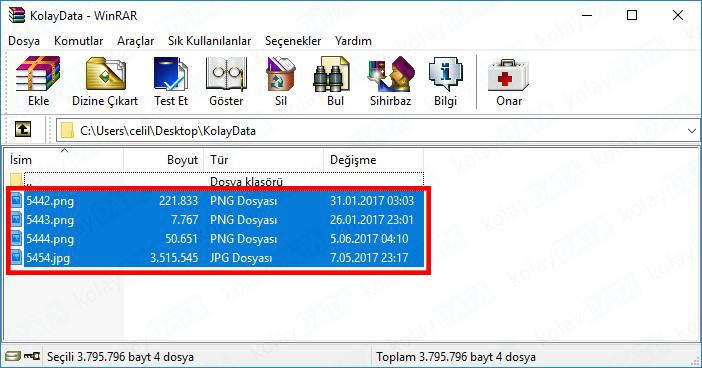
Task: Click Dosya klasörü type text
Action: (x=246, y=181)
